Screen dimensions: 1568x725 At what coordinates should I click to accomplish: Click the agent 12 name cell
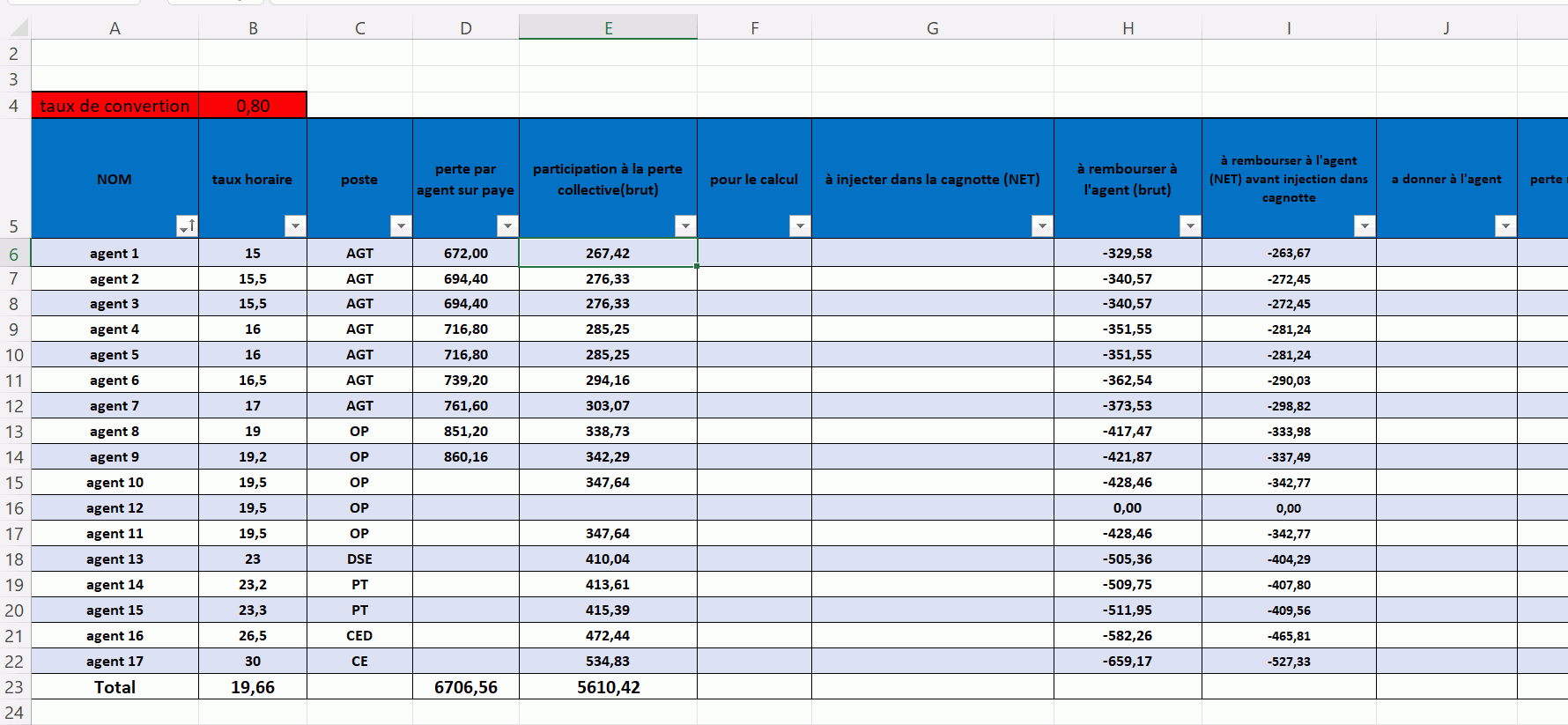pos(115,508)
